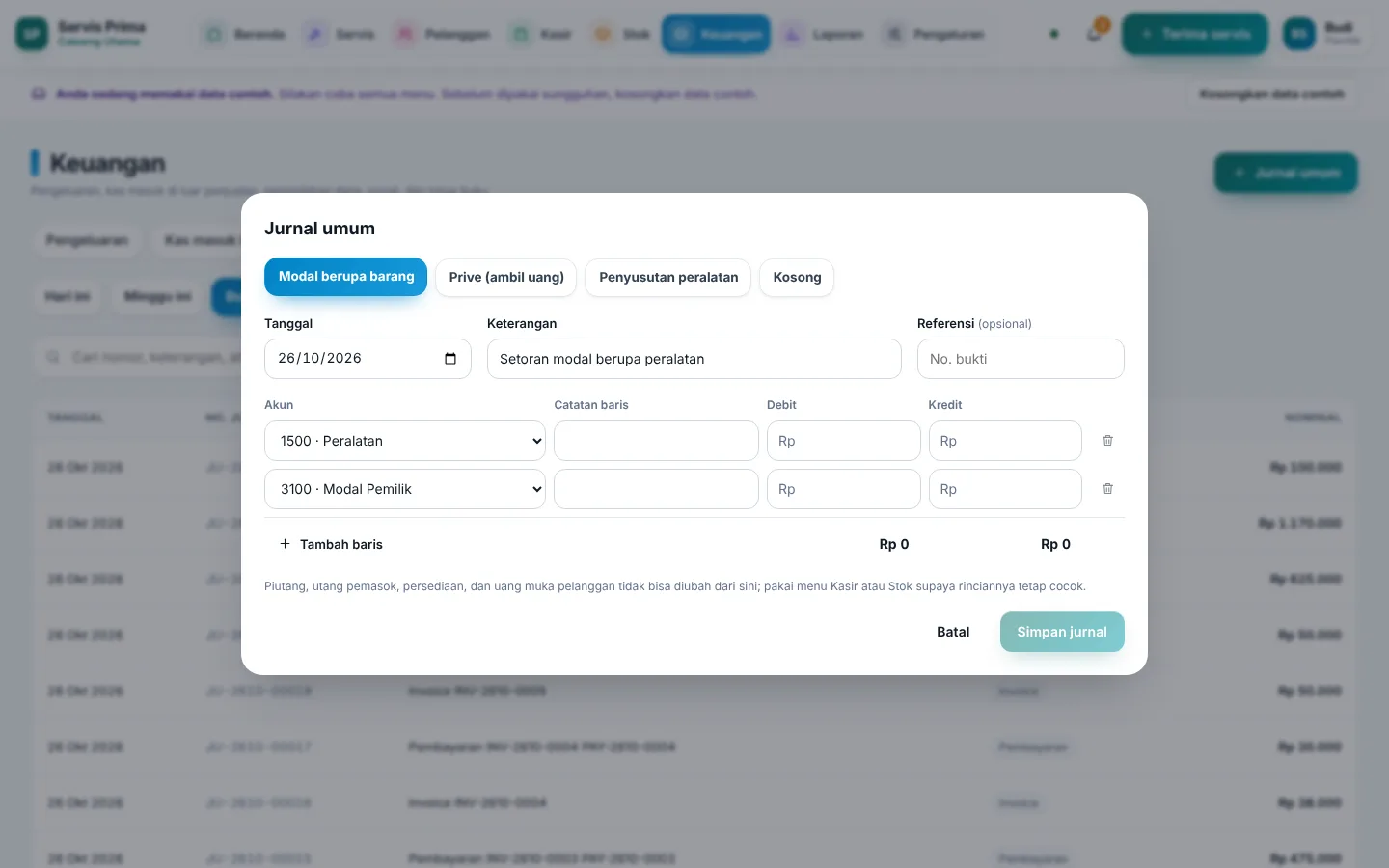1389x868 pixels.
Task: Open the user avatar in the top-right corner
Action: pyautogui.click(x=1299, y=34)
